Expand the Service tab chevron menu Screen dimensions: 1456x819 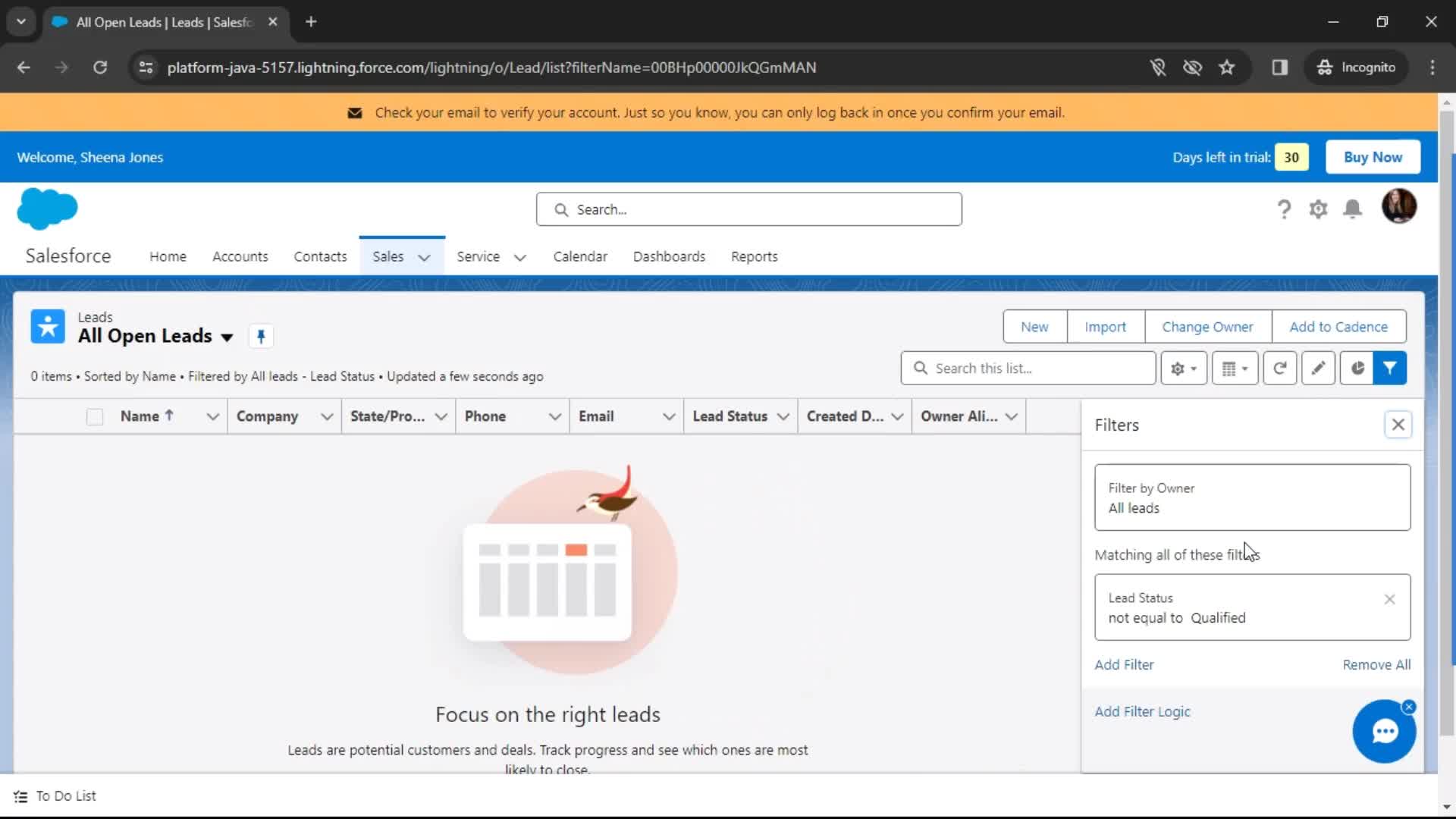click(520, 258)
